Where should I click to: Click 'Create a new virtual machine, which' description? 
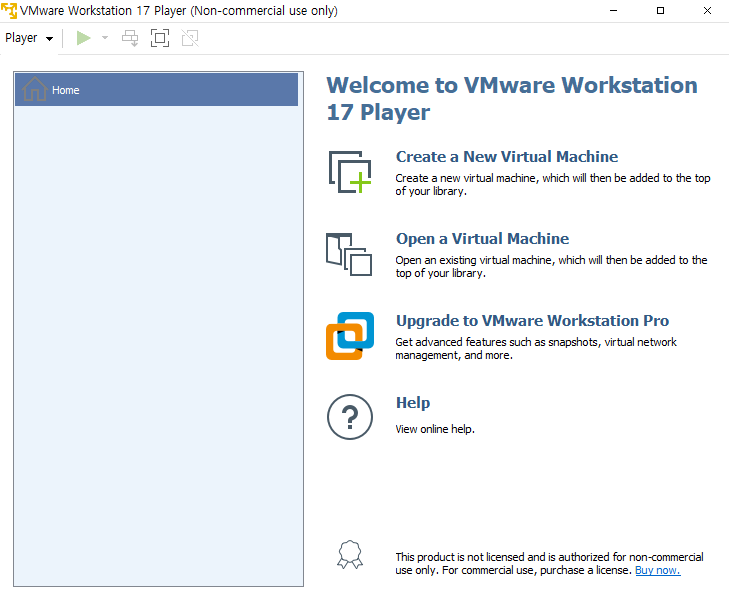point(553,185)
